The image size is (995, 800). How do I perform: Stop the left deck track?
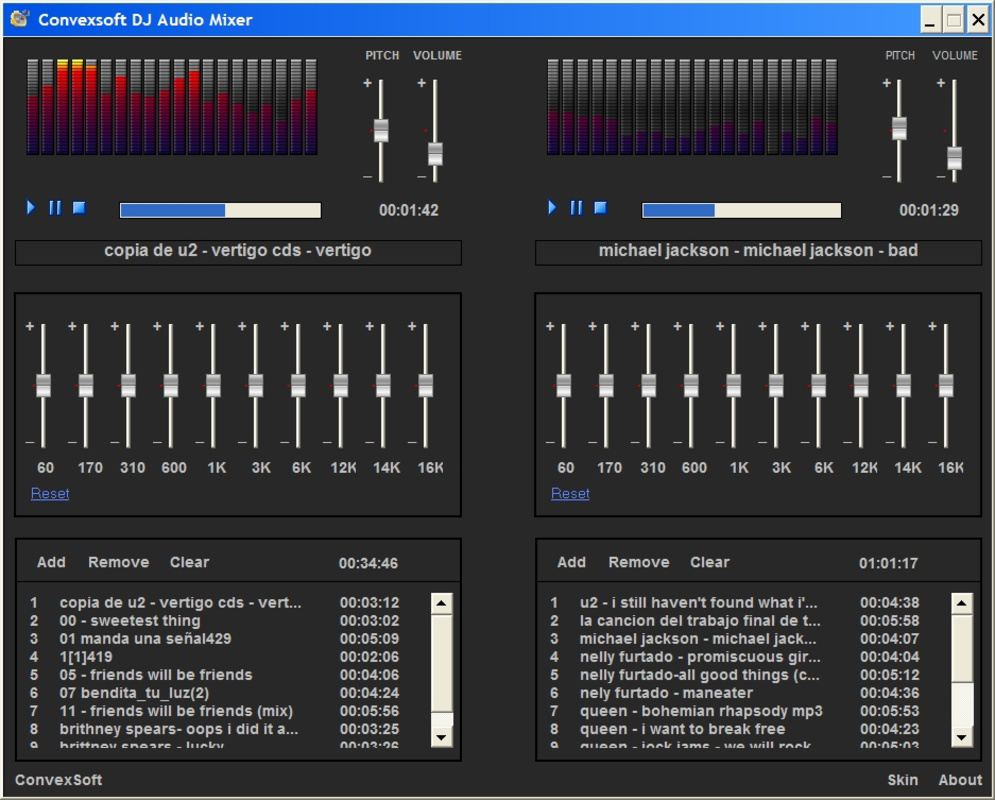(79, 207)
